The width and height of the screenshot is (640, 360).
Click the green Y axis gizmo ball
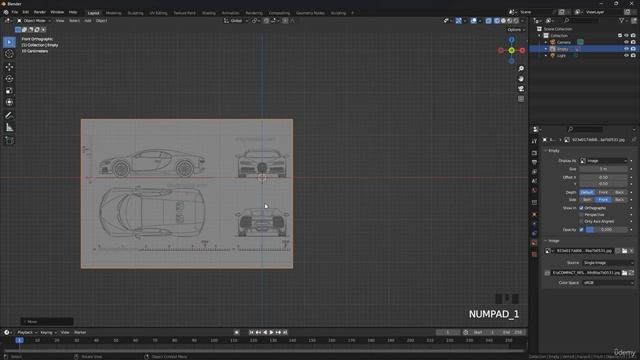511,50
